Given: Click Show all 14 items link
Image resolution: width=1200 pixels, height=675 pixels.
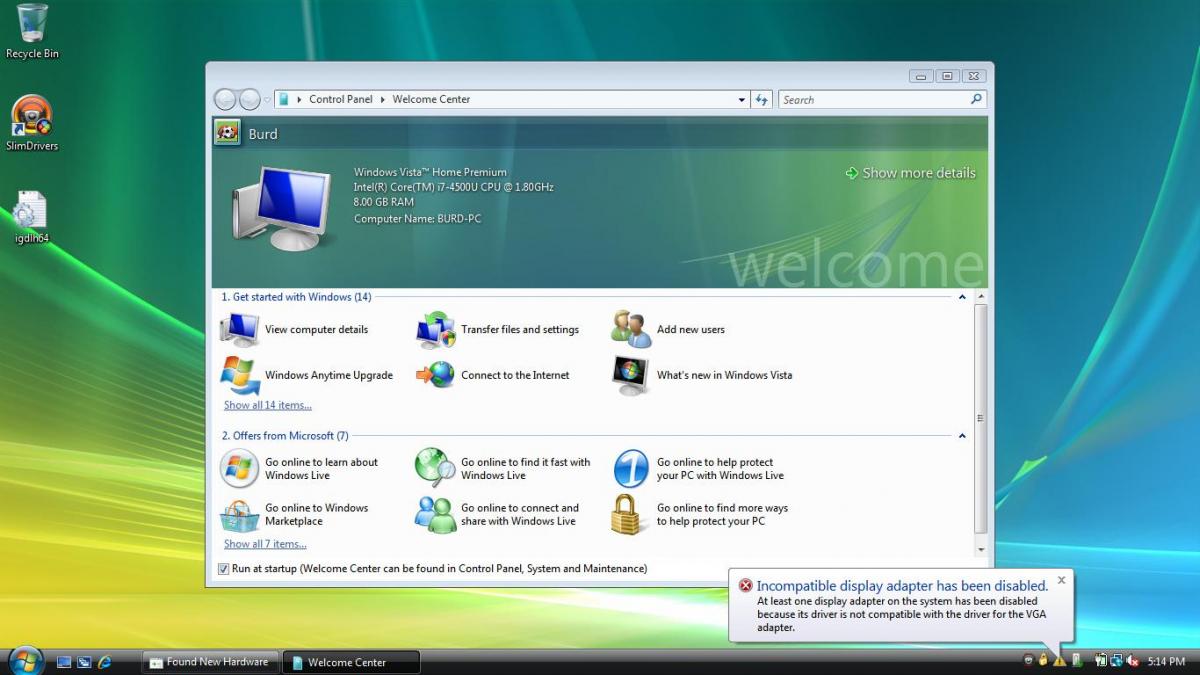Looking at the screenshot, I should click(268, 405).
